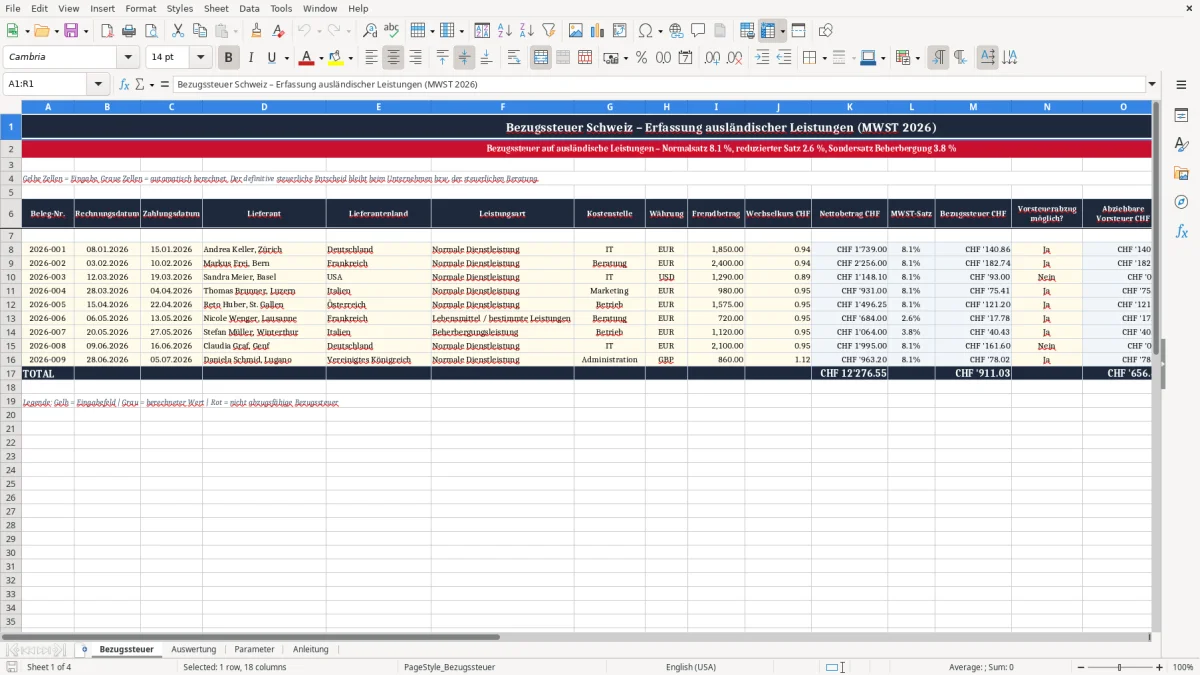Open the Underline style dropdown arrow
Screen dimensions: 1200x675
[285, 58]
